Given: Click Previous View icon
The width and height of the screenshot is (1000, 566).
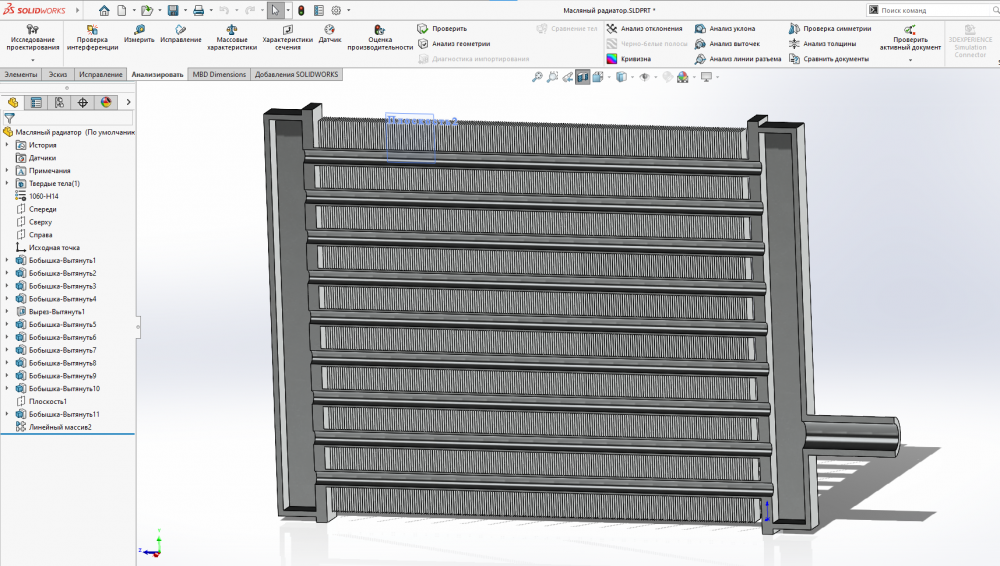Looking at the screenshot, I should 568,77.
